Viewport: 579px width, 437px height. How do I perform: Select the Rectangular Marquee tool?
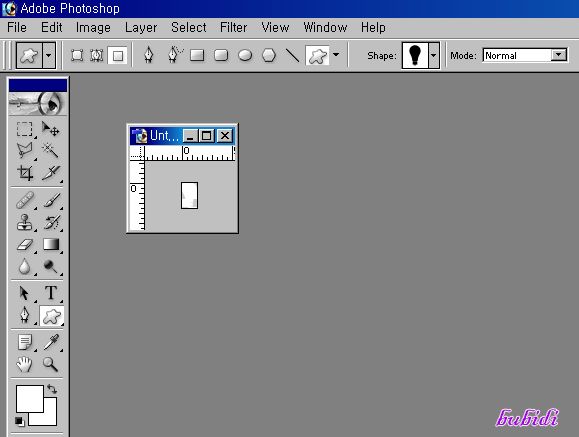[x=24, y=129]
